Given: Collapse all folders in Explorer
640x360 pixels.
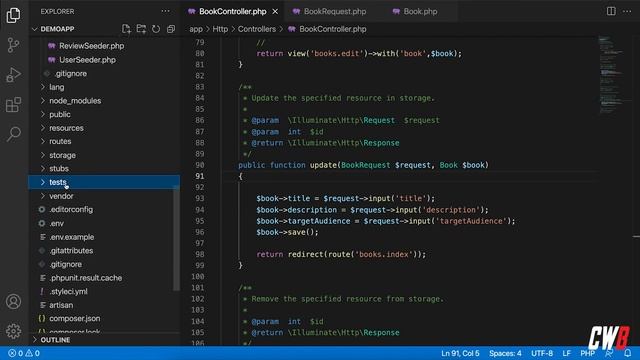Looking at the screenshot, I should click(171, 29).
